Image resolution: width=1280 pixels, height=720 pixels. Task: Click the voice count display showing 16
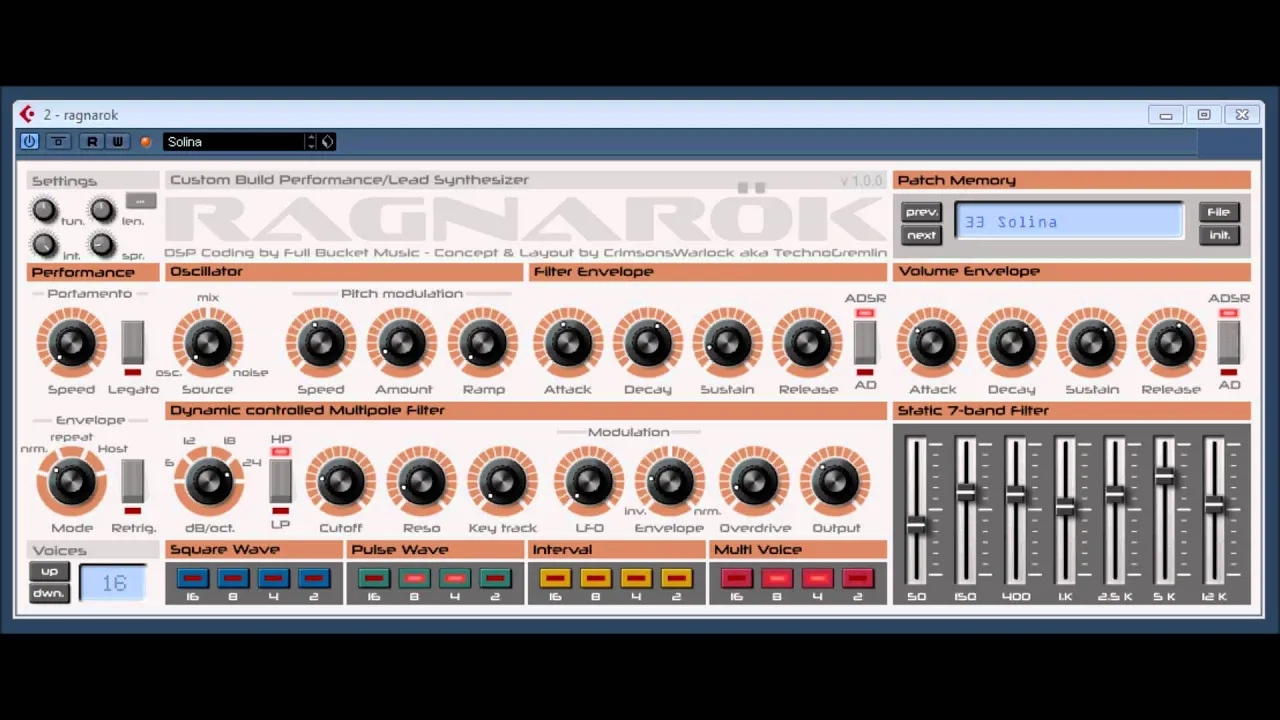113,583
